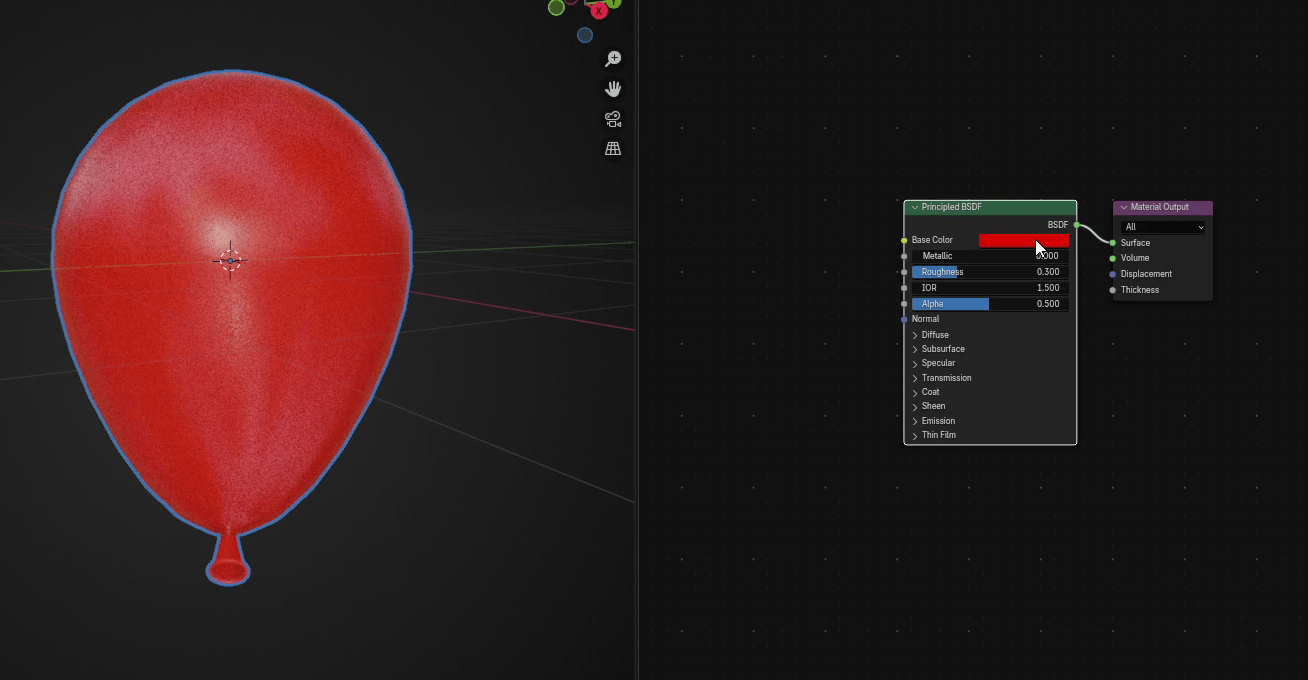
Task: Click the Roughness slider
Action: coord(988,272)
